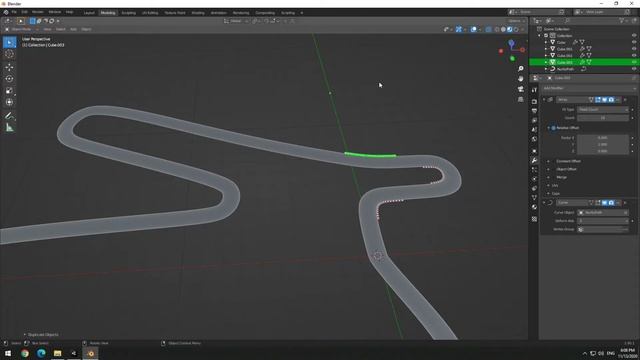
Task: Select the Select Box tool
Action: coord(9,42)
